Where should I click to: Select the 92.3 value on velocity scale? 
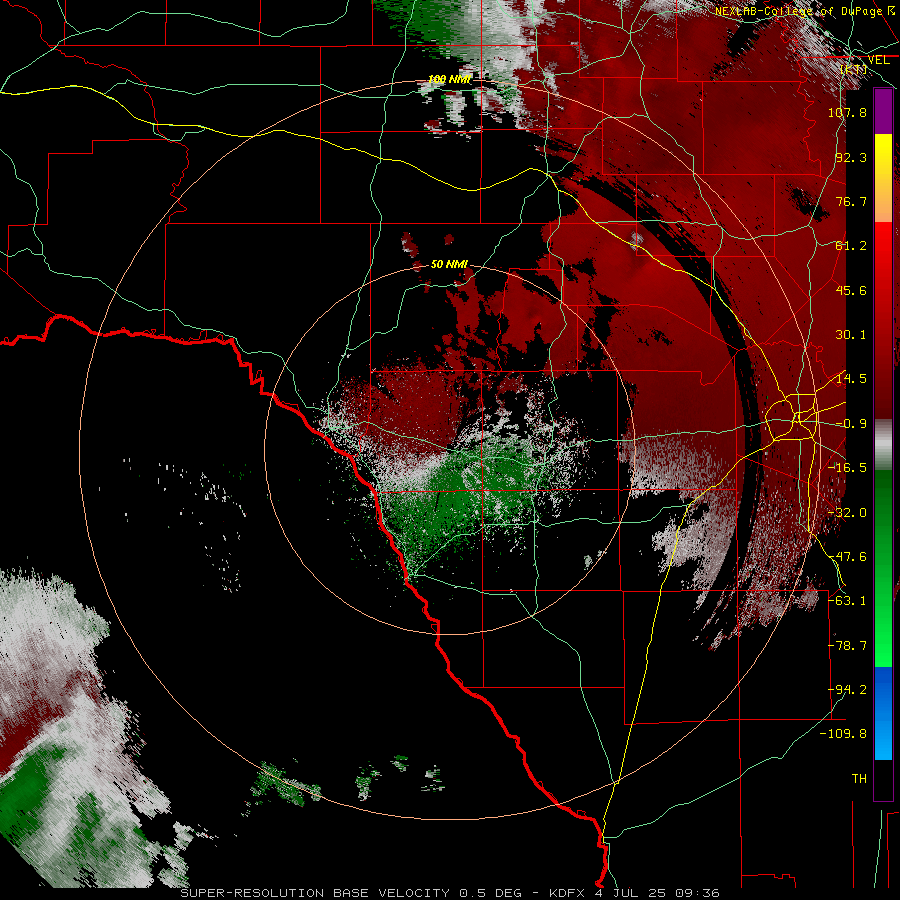tap(851, 157)
